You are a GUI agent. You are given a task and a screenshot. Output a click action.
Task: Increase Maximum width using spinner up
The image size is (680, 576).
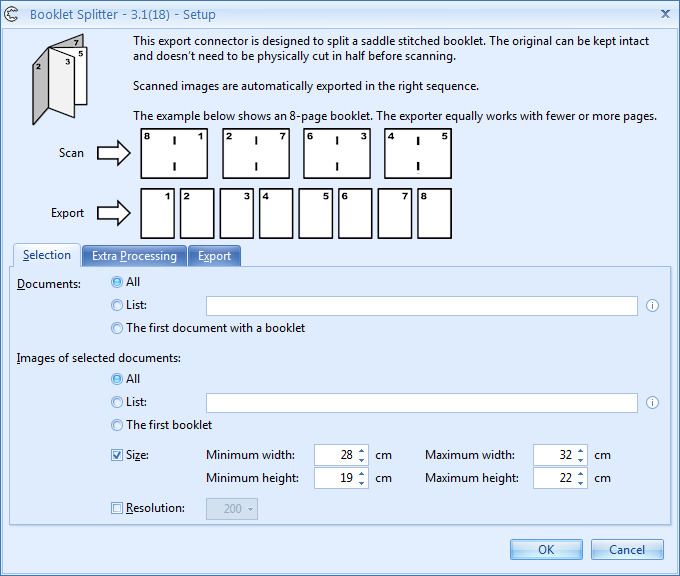[x=581, y=451]
